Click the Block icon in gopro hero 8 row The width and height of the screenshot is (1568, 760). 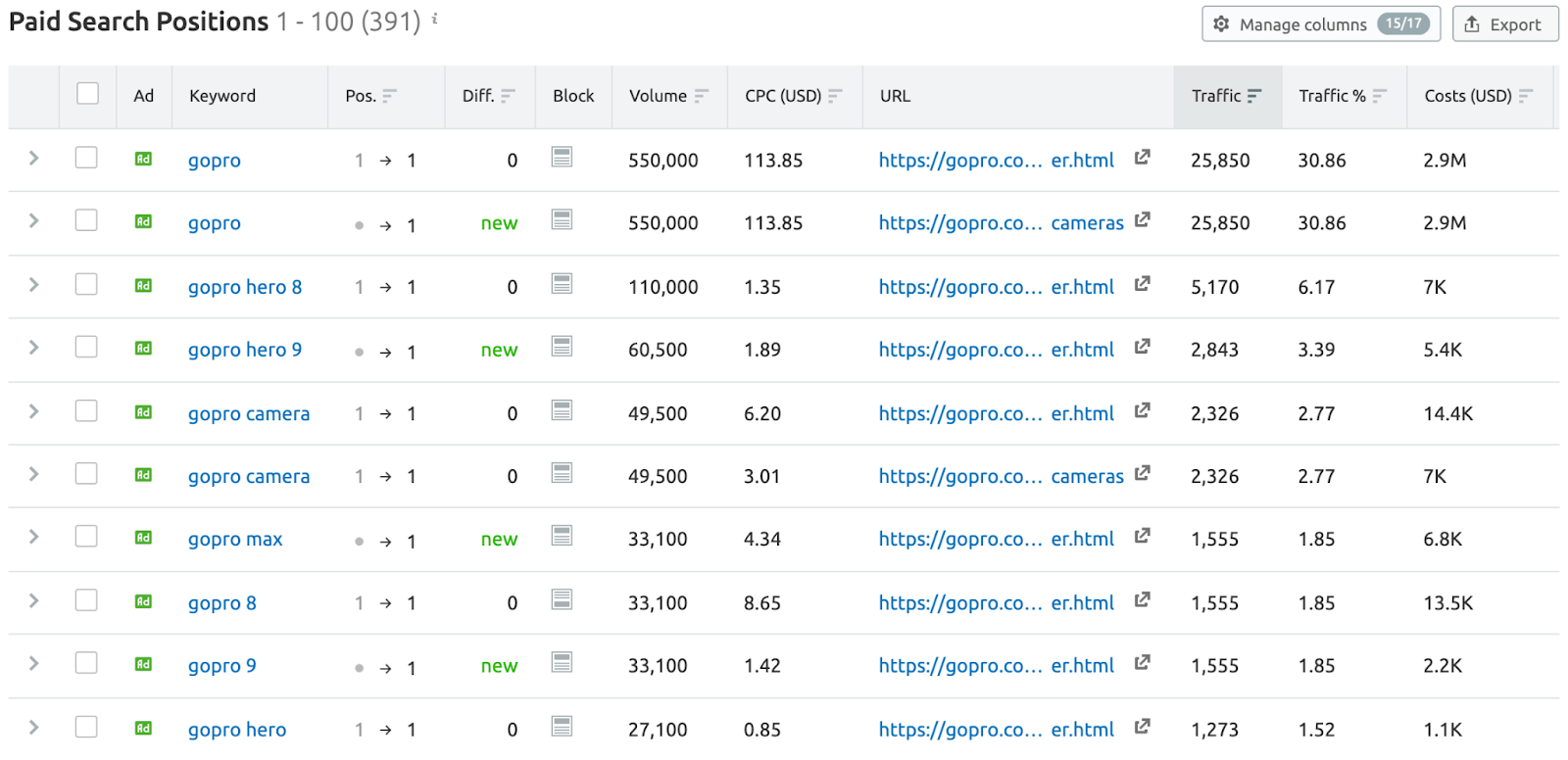tap(562, 284)
